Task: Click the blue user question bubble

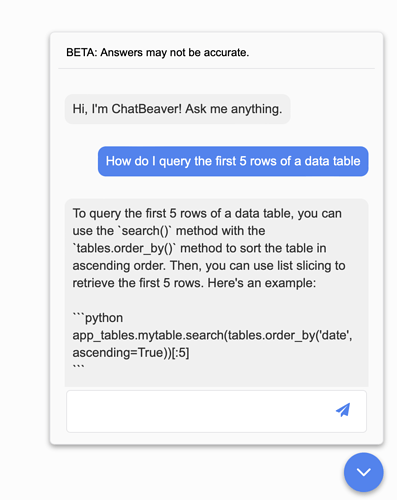Action: point(233,161)
